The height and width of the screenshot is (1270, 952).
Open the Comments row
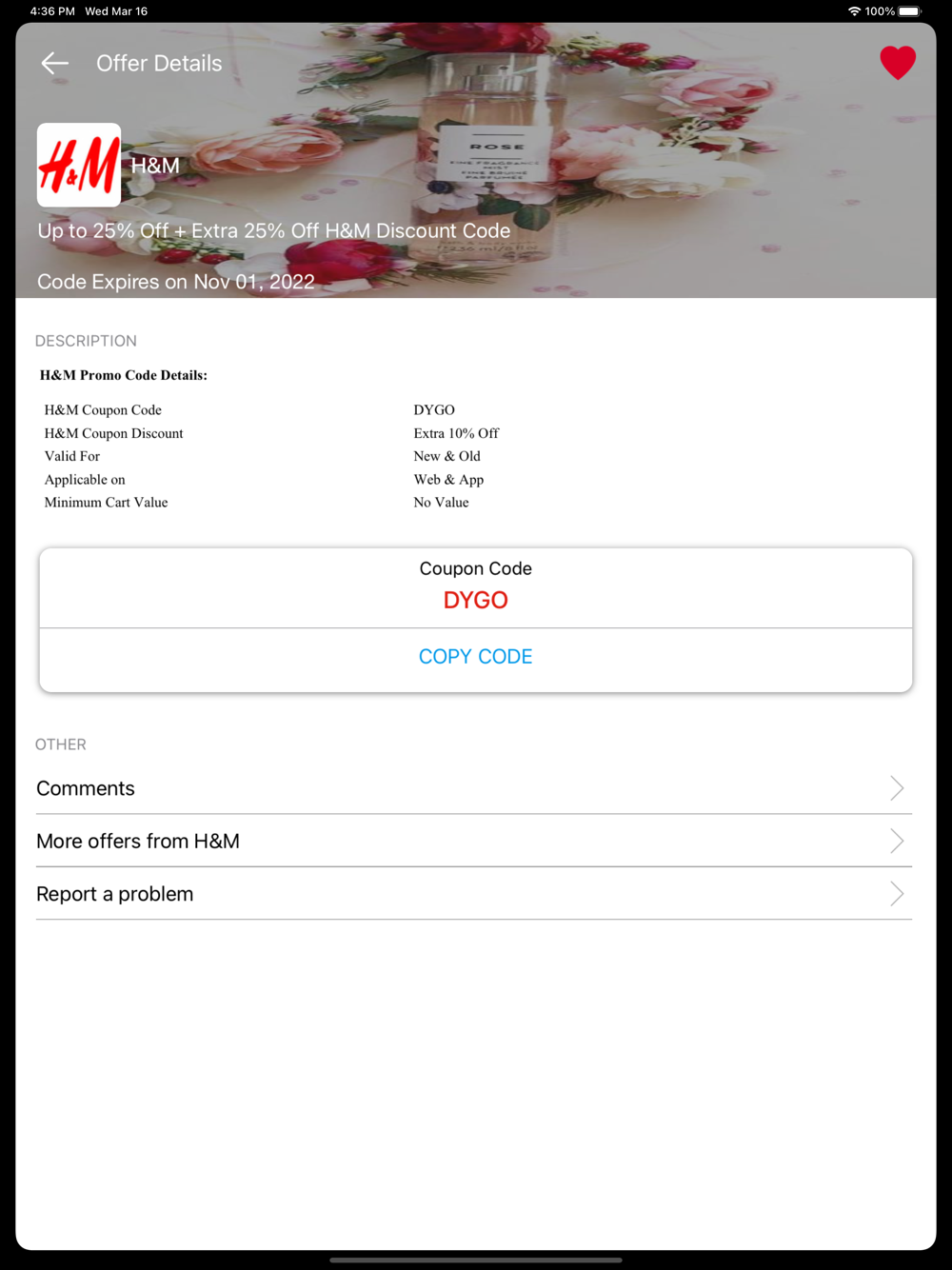pyautogui.click(x=474, y=788)
